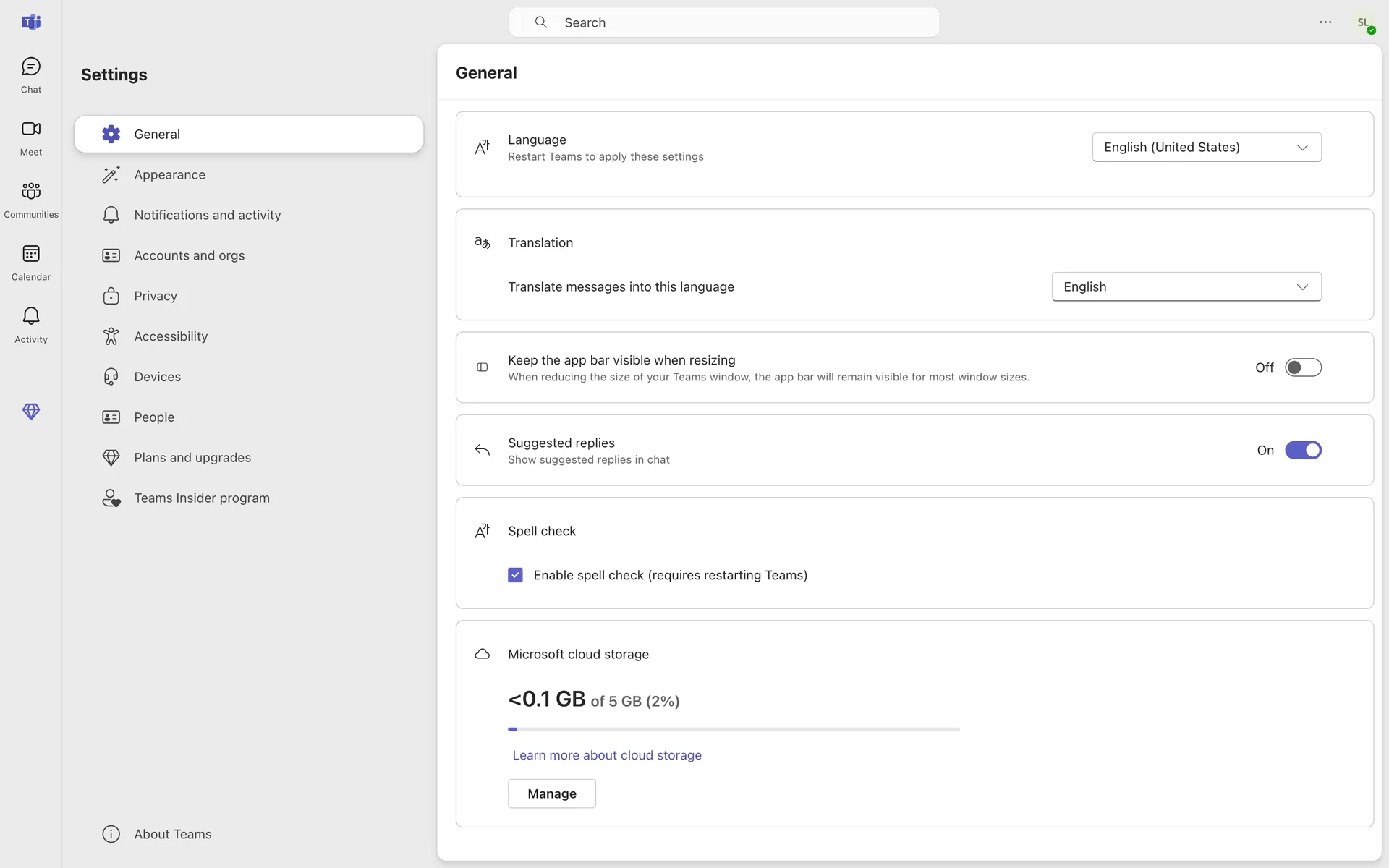
Task: Go to Accounts and orgs settings
Action: coord(189,255)
